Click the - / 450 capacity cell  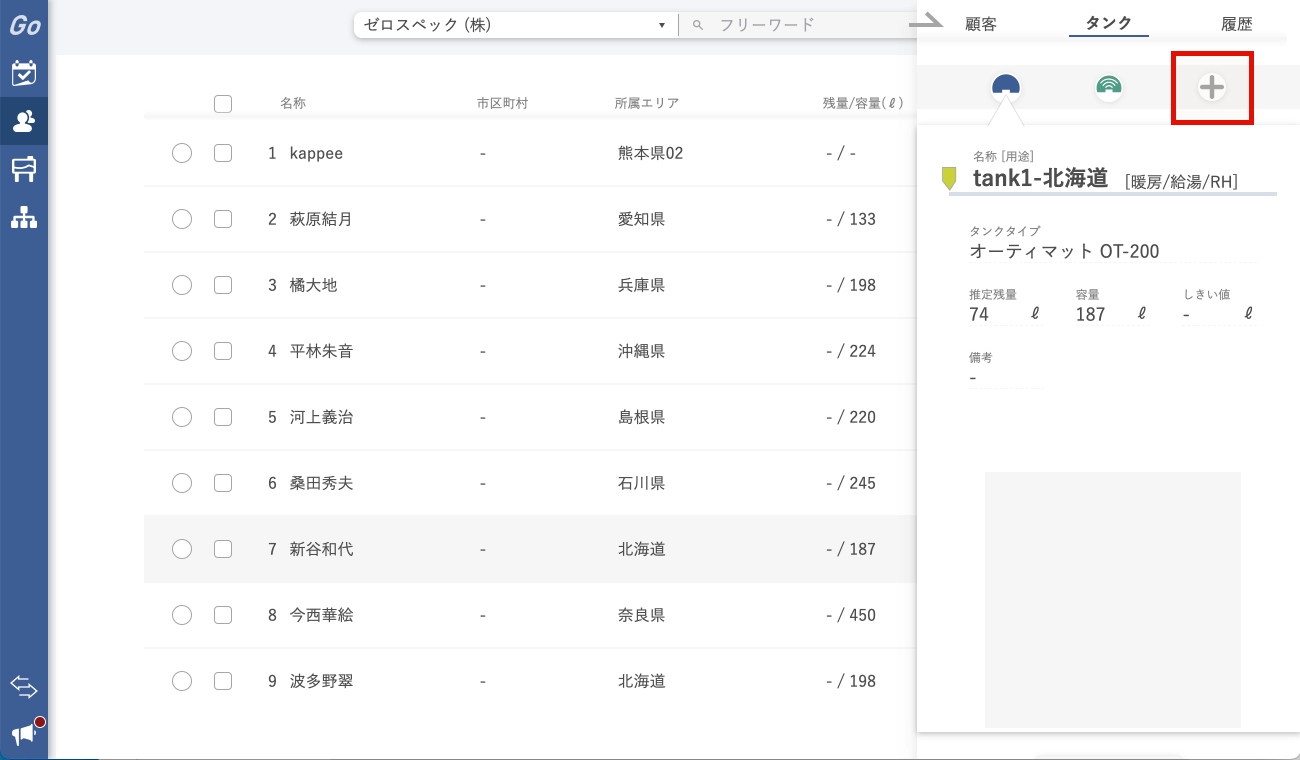[x=851, y=615]
